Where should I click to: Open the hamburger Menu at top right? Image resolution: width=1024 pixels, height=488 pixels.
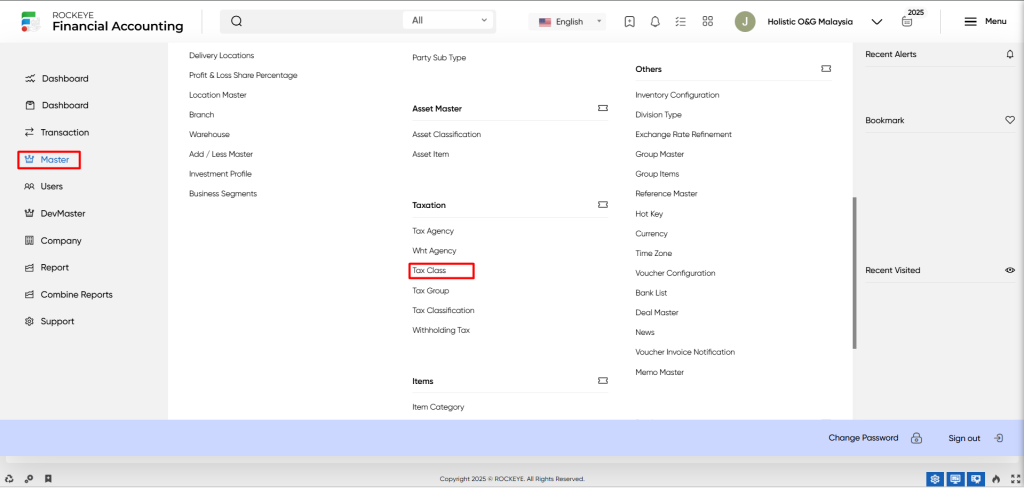985,22
